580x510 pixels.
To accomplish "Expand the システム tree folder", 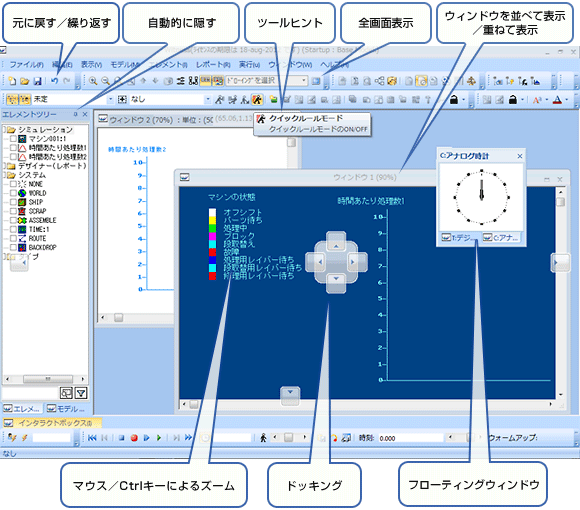I will pos(4,175).
